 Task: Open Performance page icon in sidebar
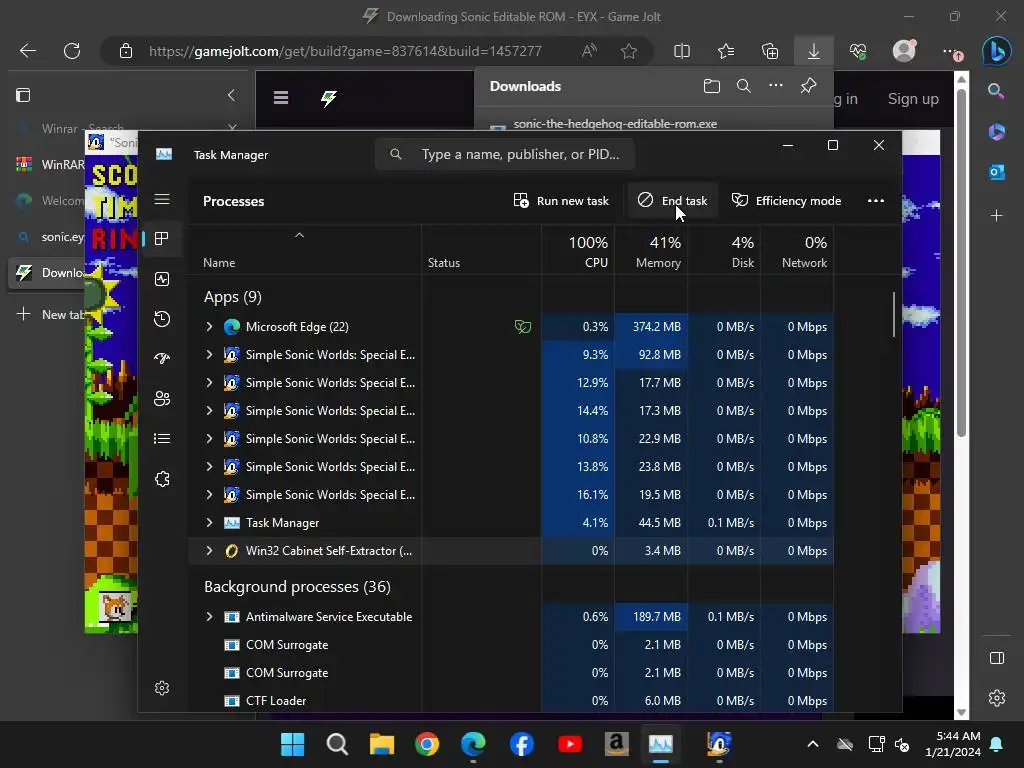click(162, 279)
